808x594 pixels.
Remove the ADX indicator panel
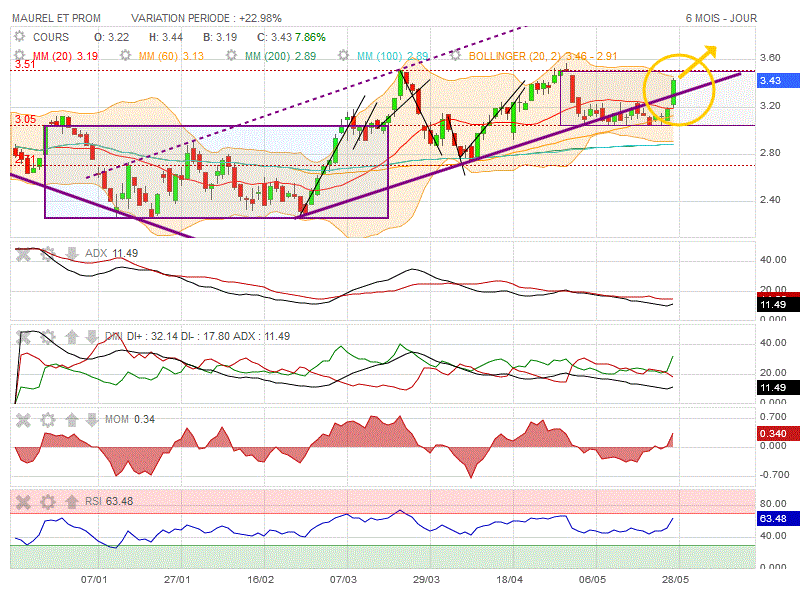23,253
